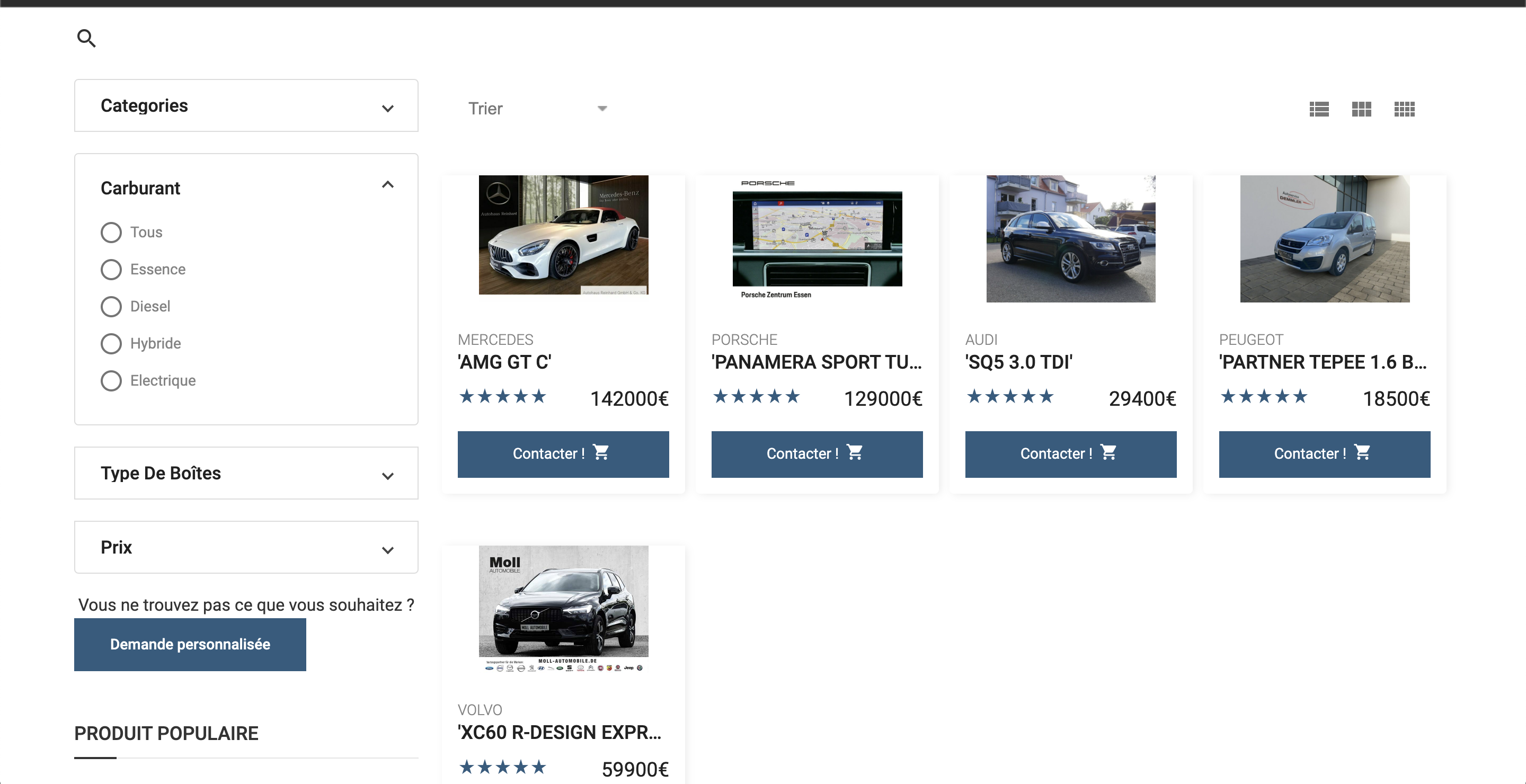The height and width of the screenshot is (784, 1526).
Task: Click the Demande personnalisée button
Action: [190, 645]
